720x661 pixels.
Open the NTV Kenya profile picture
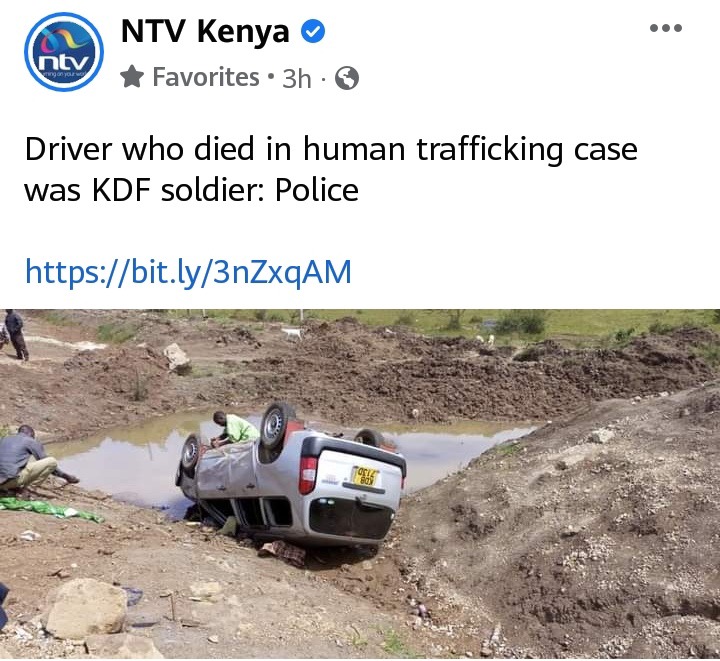tap(64, 51)
